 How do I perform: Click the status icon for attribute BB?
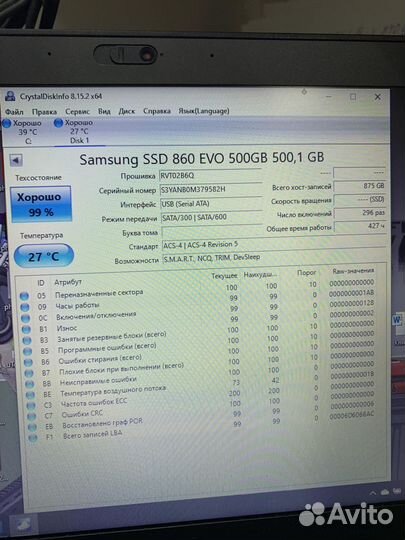pyautogui.click(x=30, y=384)
